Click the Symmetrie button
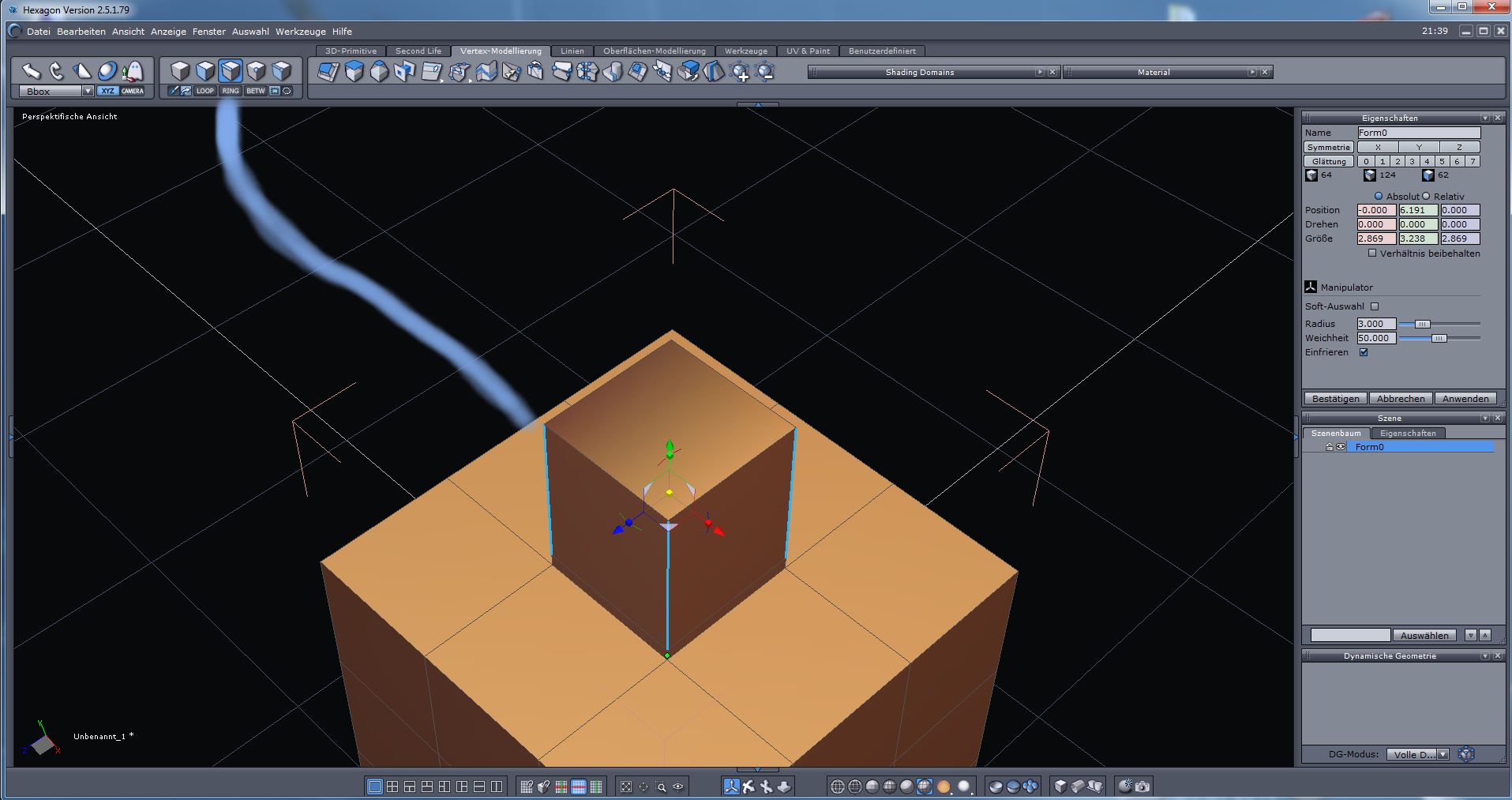 [x=1329, y=147]
